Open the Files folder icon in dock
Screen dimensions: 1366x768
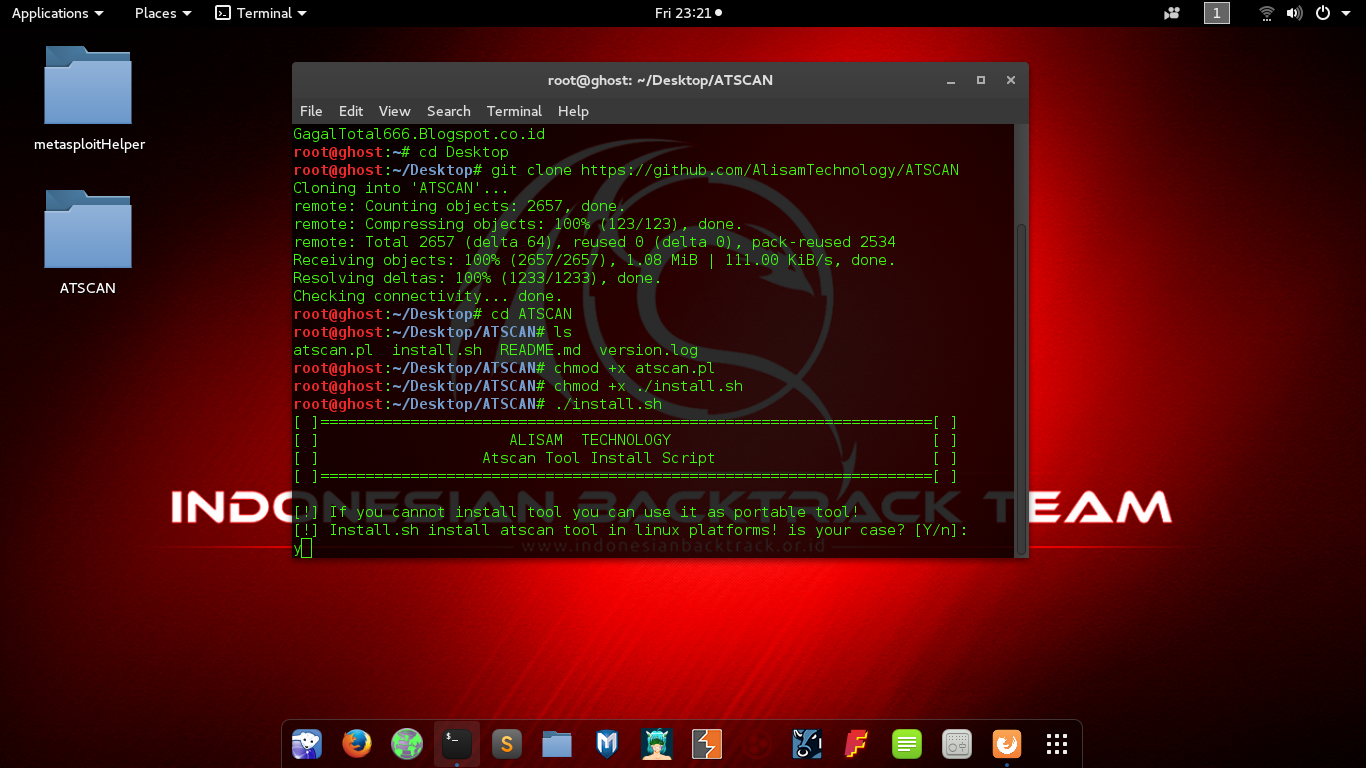click(x=557, y=744)
